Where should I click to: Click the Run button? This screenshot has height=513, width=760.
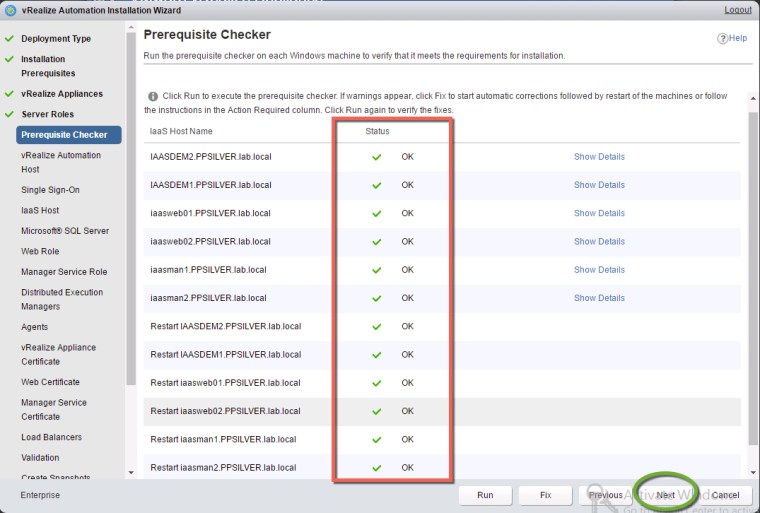click(485, 495)
